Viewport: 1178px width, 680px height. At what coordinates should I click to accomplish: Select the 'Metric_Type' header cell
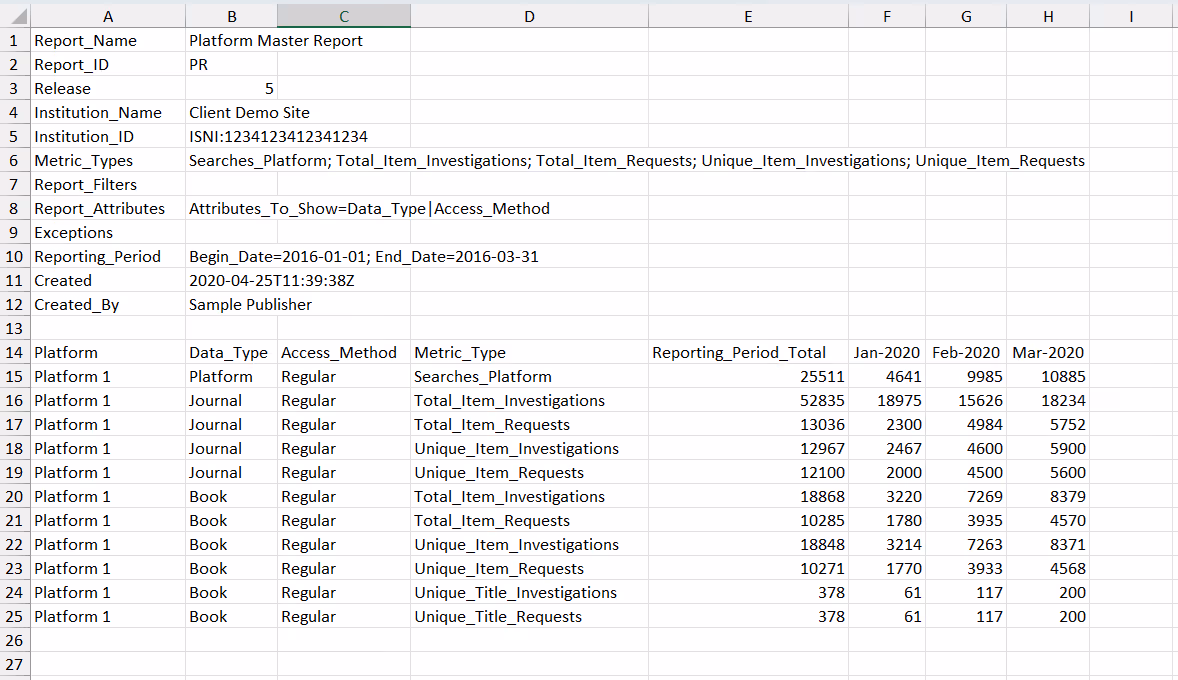click(x=529, y=352)
